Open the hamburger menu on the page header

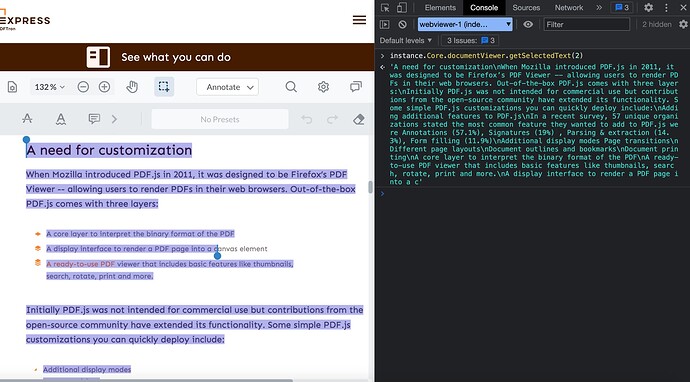click(359, 20)
